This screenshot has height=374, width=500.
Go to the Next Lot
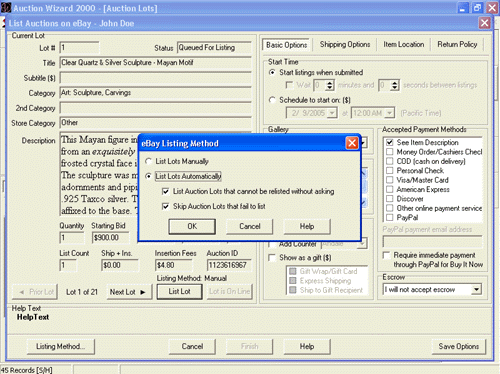click(129, 292)
